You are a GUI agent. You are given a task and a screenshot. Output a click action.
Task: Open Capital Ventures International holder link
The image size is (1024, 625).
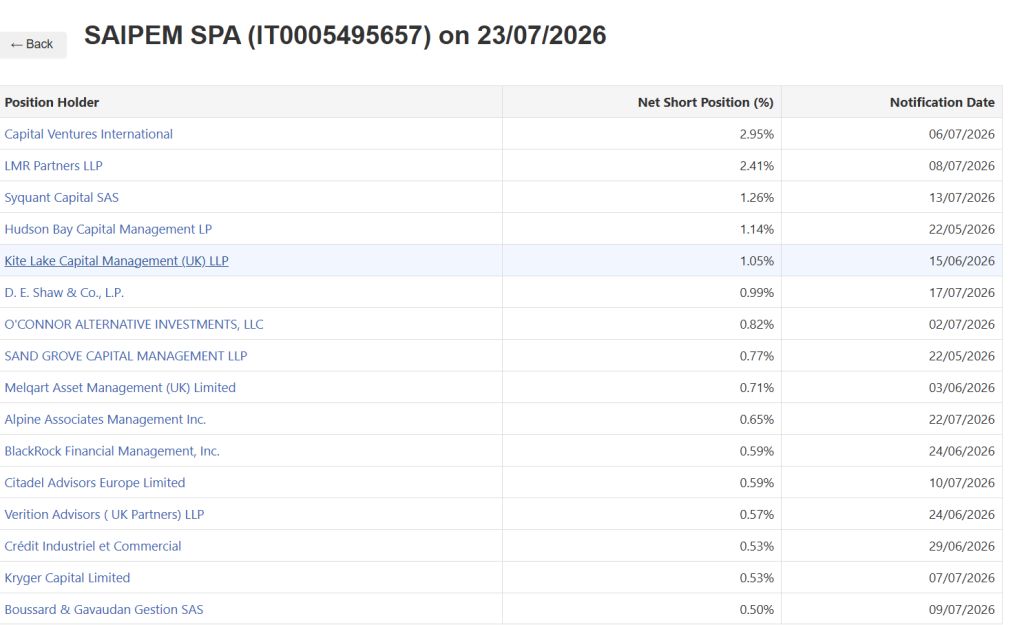89,134
